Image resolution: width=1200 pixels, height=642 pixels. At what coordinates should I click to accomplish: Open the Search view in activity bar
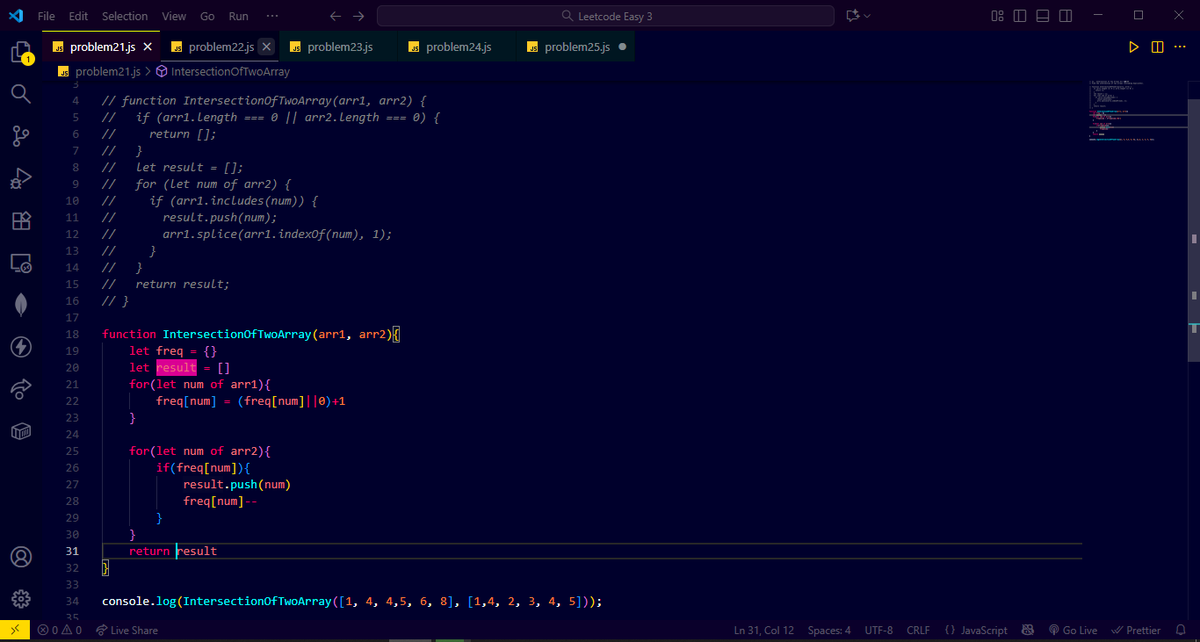21,93
